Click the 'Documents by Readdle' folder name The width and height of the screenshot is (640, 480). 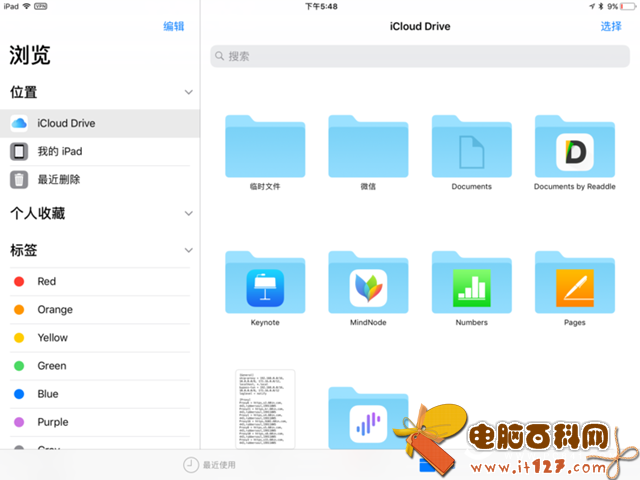[575, 187]
